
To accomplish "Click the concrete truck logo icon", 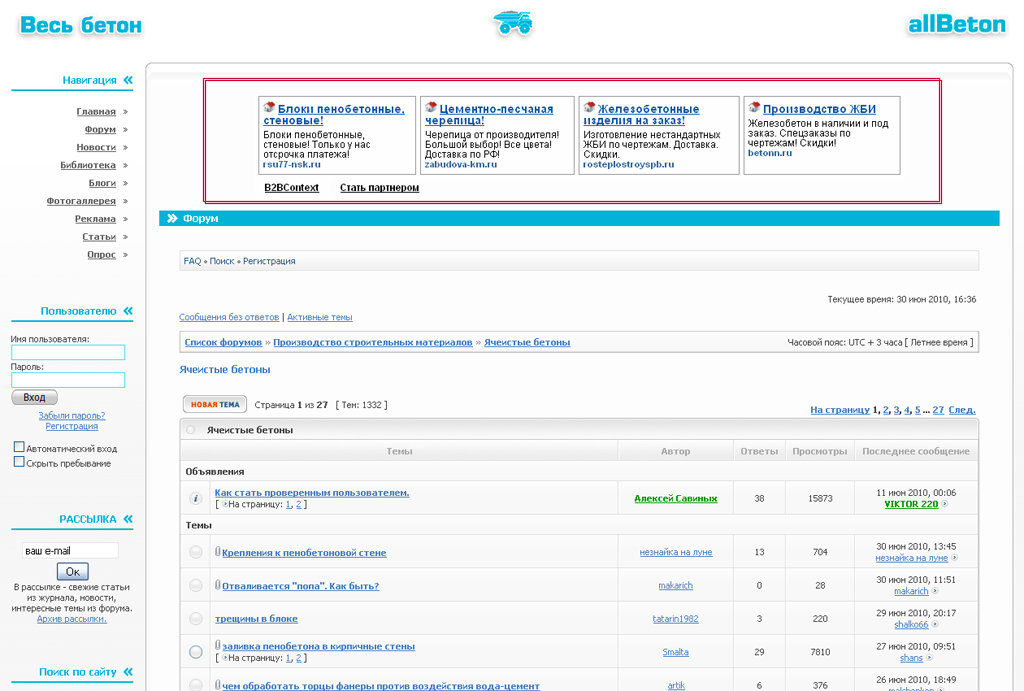I will coord(512,23).
